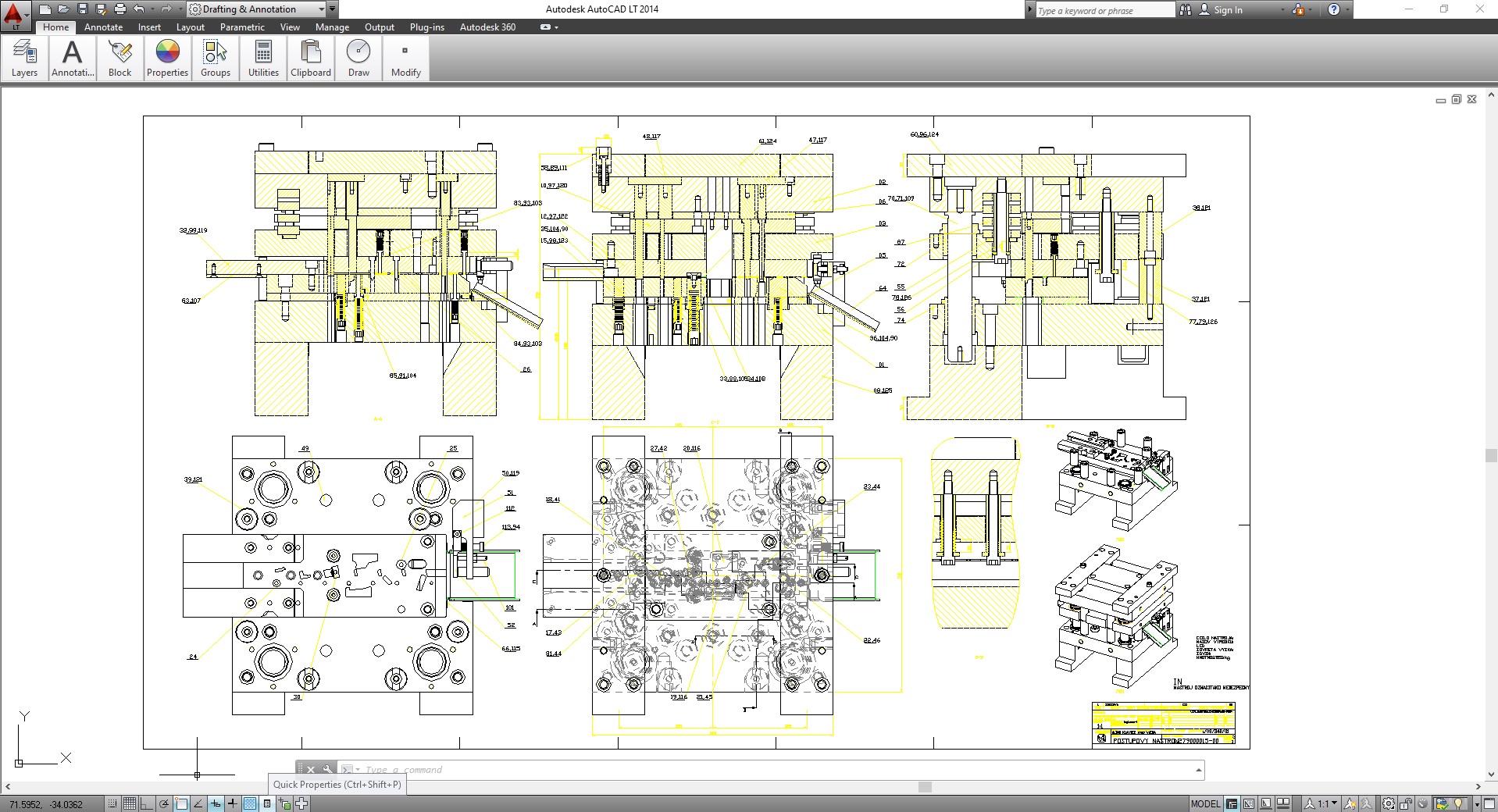The height and width of the screenshot is (812, 1498).
Task: Open the Layers ribbon panel
Action: [x=24, y=58]
